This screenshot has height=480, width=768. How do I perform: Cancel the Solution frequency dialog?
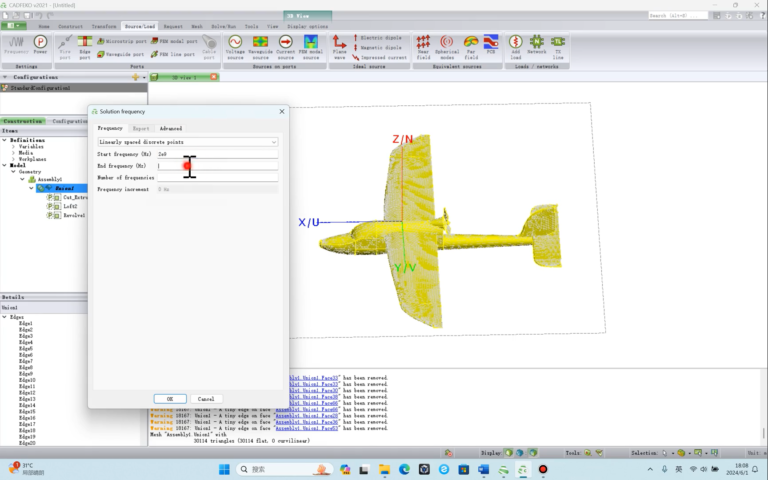tap(206, 399)
